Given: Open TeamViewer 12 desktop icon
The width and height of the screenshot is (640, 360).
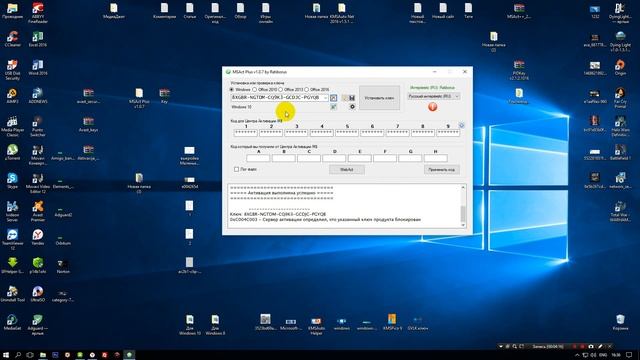Looking at the screenshot, I should point(12,239).
